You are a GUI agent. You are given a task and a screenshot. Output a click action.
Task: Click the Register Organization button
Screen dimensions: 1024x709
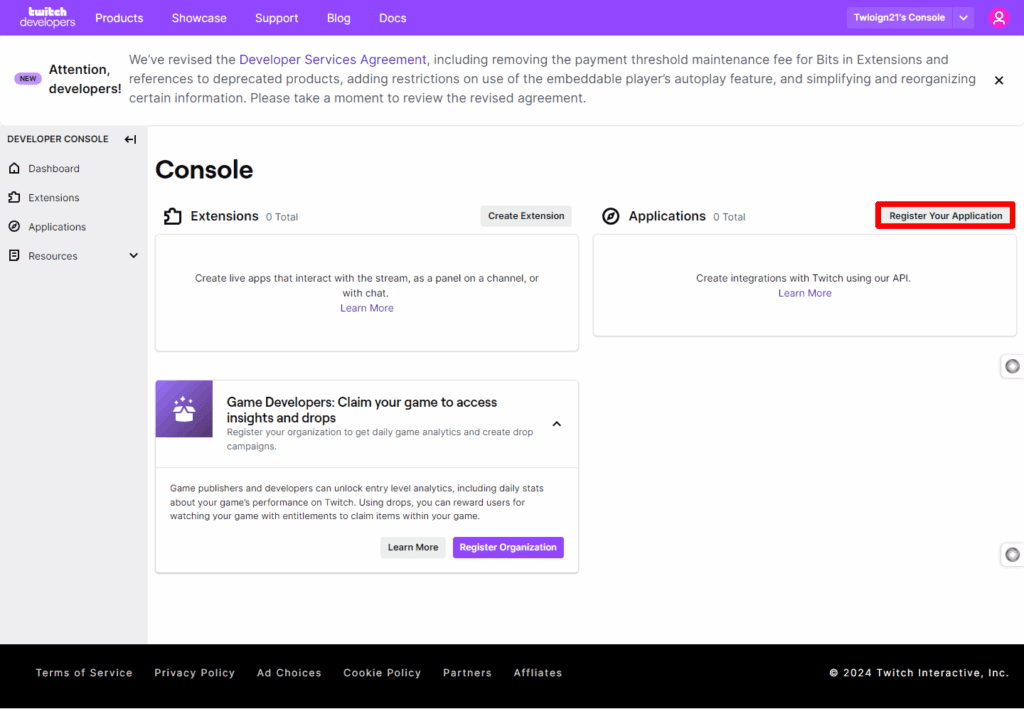pyautogui.click(x=508, y=547)
